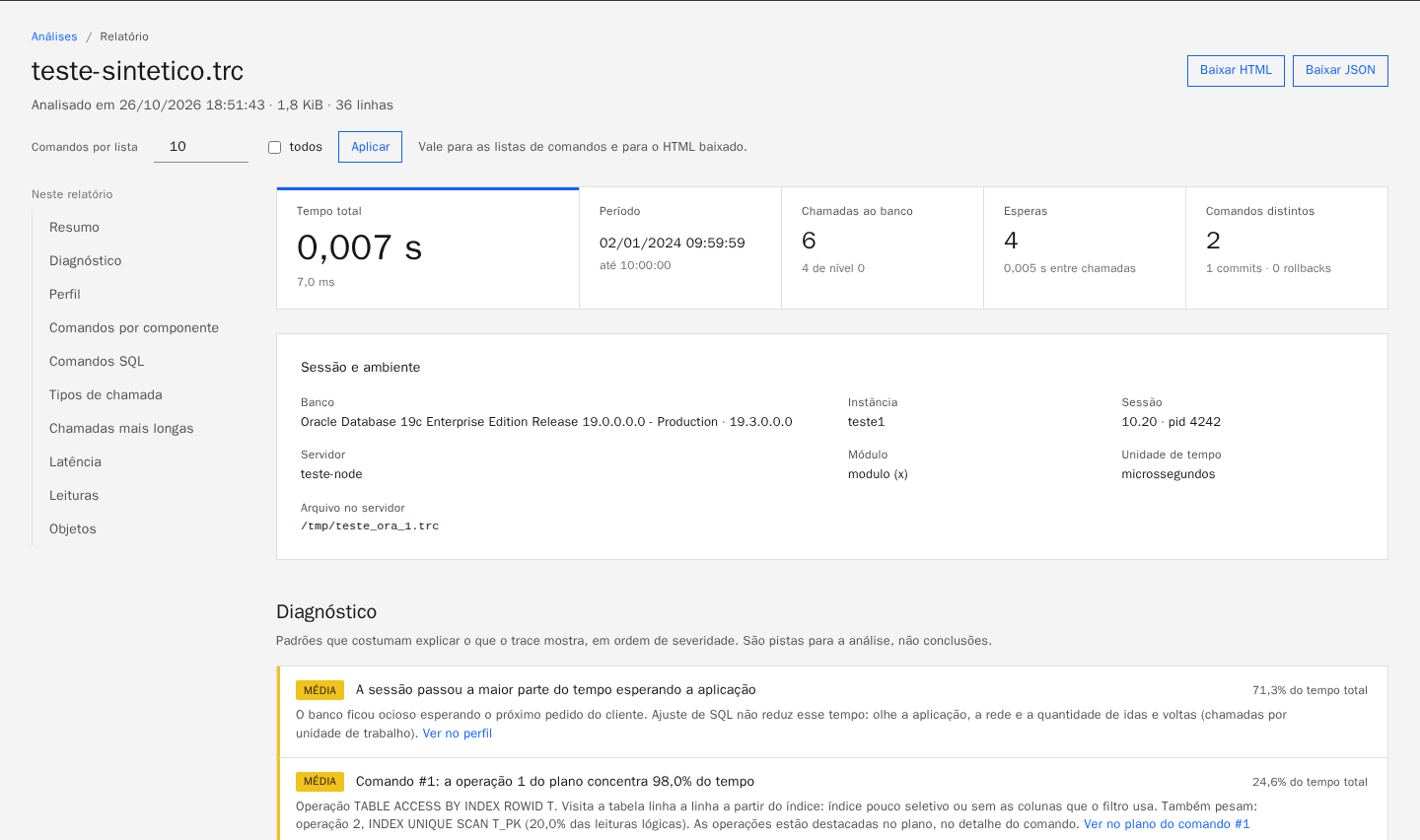Jump to Resumo section
This screenshot has height=840, width=1420.
(x=74, y=227)
